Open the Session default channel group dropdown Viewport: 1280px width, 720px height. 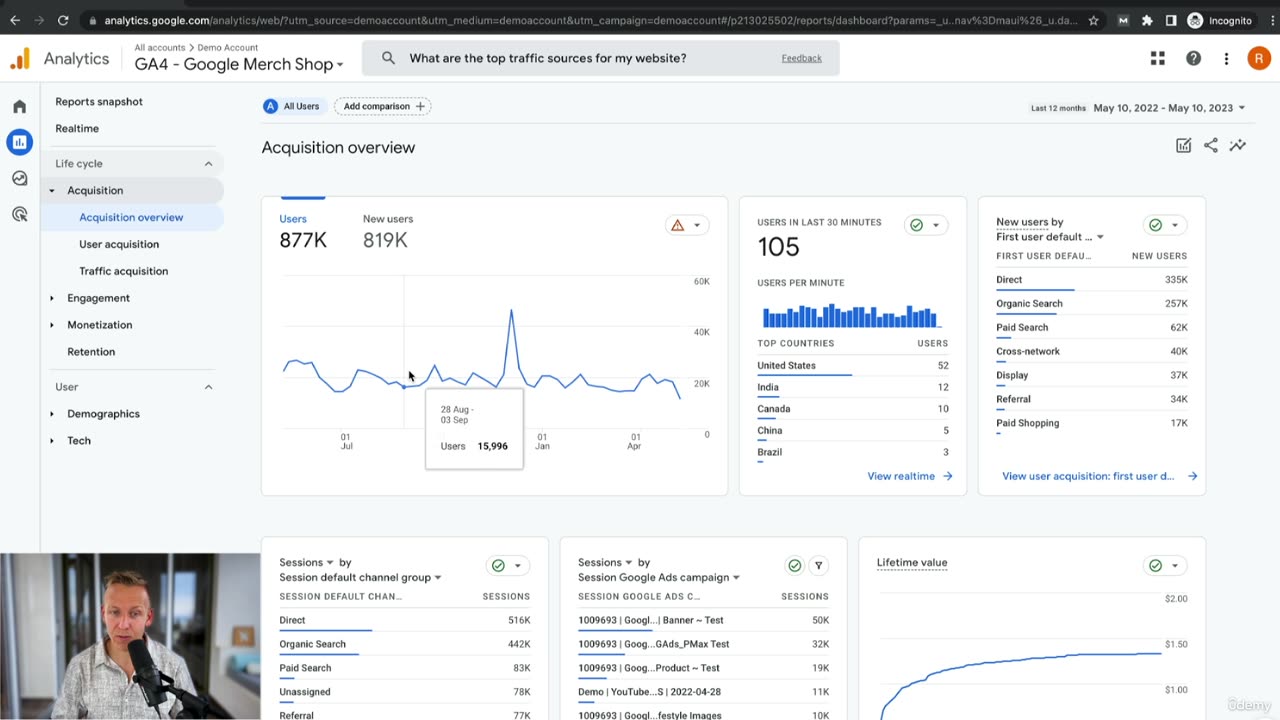[360, 577]
